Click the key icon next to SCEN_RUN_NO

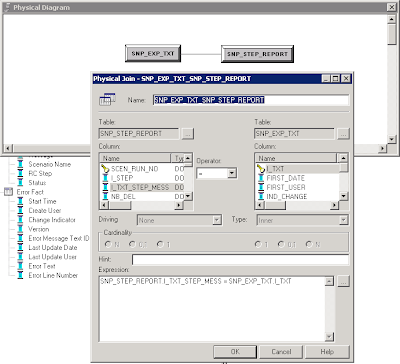click(105, 169)
